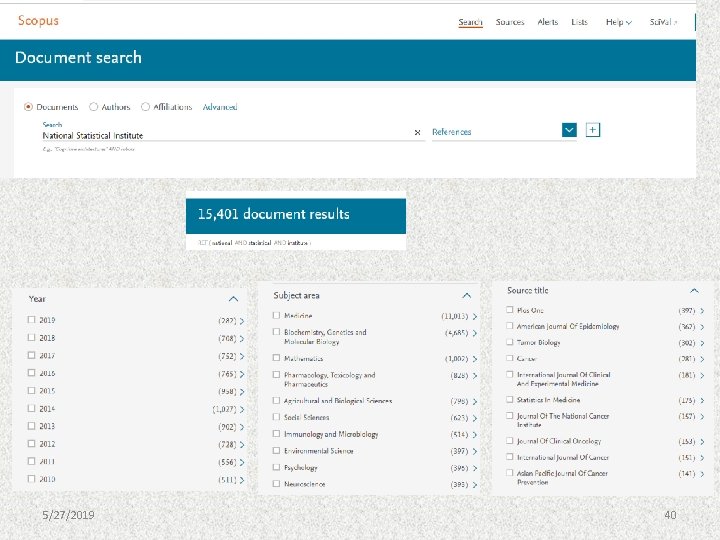The width and height of the screenshot is (720, 540).
Task: Click the Scopus logo
Action: 38,21
